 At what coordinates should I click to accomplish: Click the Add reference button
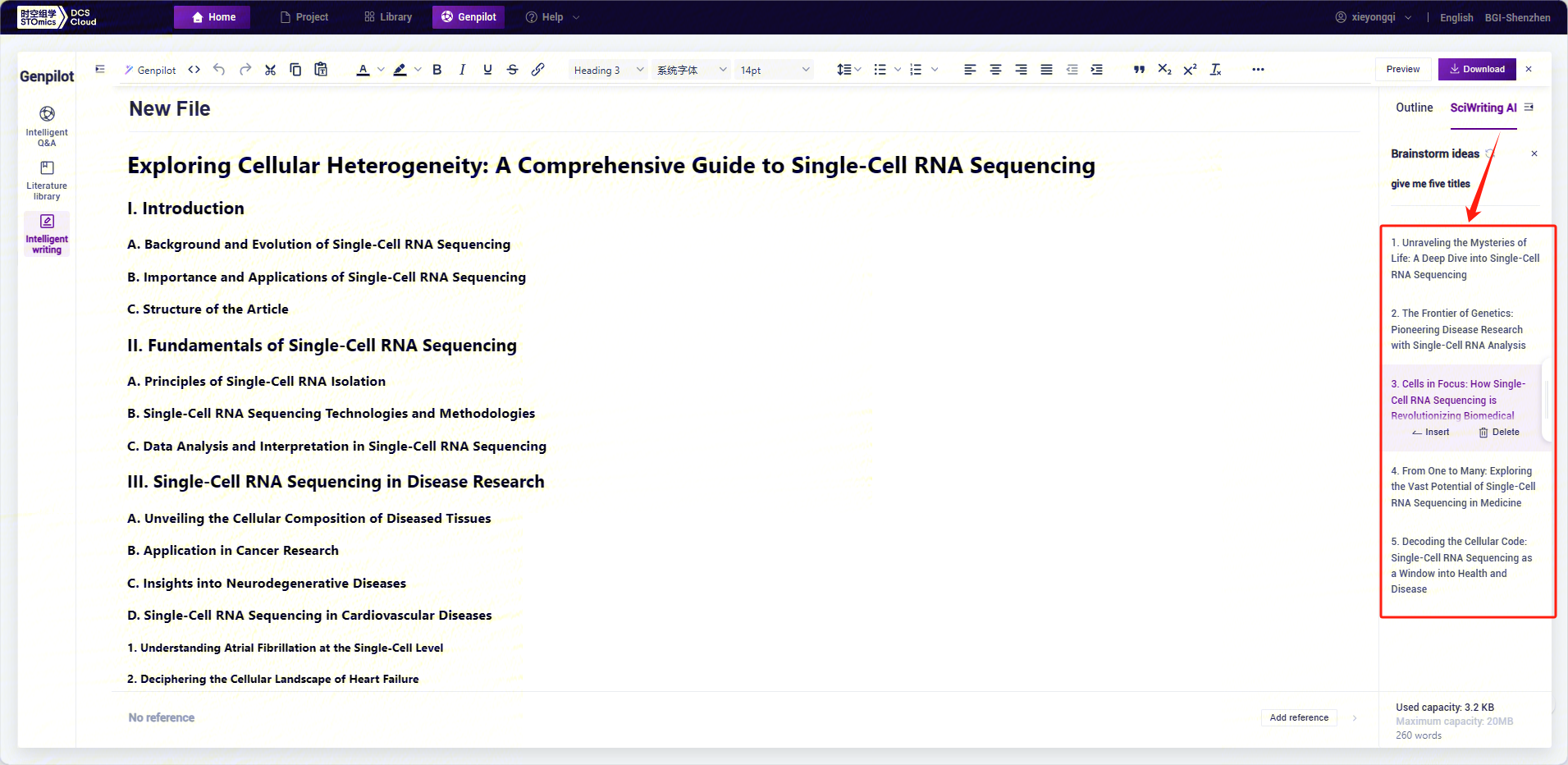click(1298, 717)
